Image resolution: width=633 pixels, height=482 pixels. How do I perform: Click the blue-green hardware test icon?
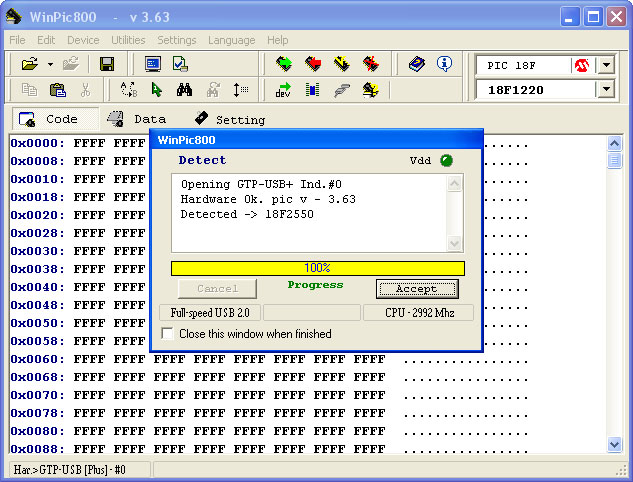click(x=312, y=90)
